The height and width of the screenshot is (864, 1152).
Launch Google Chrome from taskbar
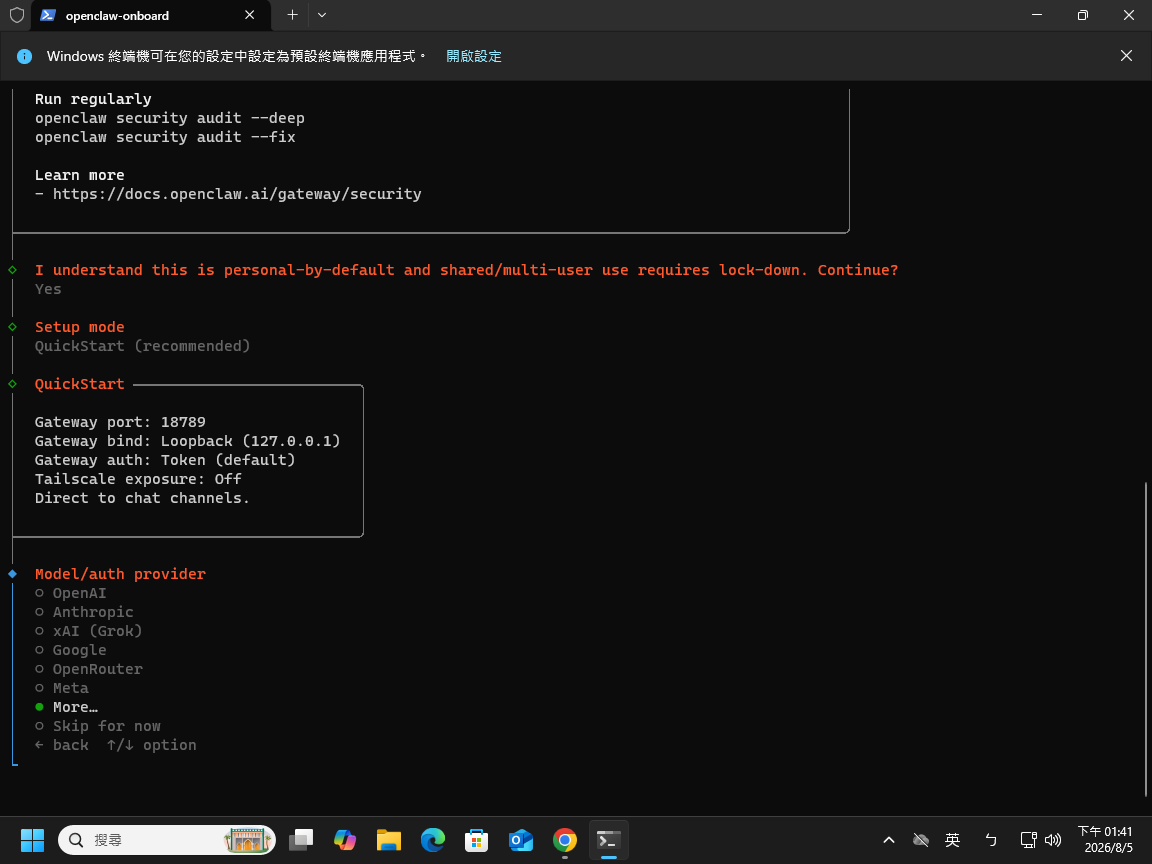coord(565,840)
